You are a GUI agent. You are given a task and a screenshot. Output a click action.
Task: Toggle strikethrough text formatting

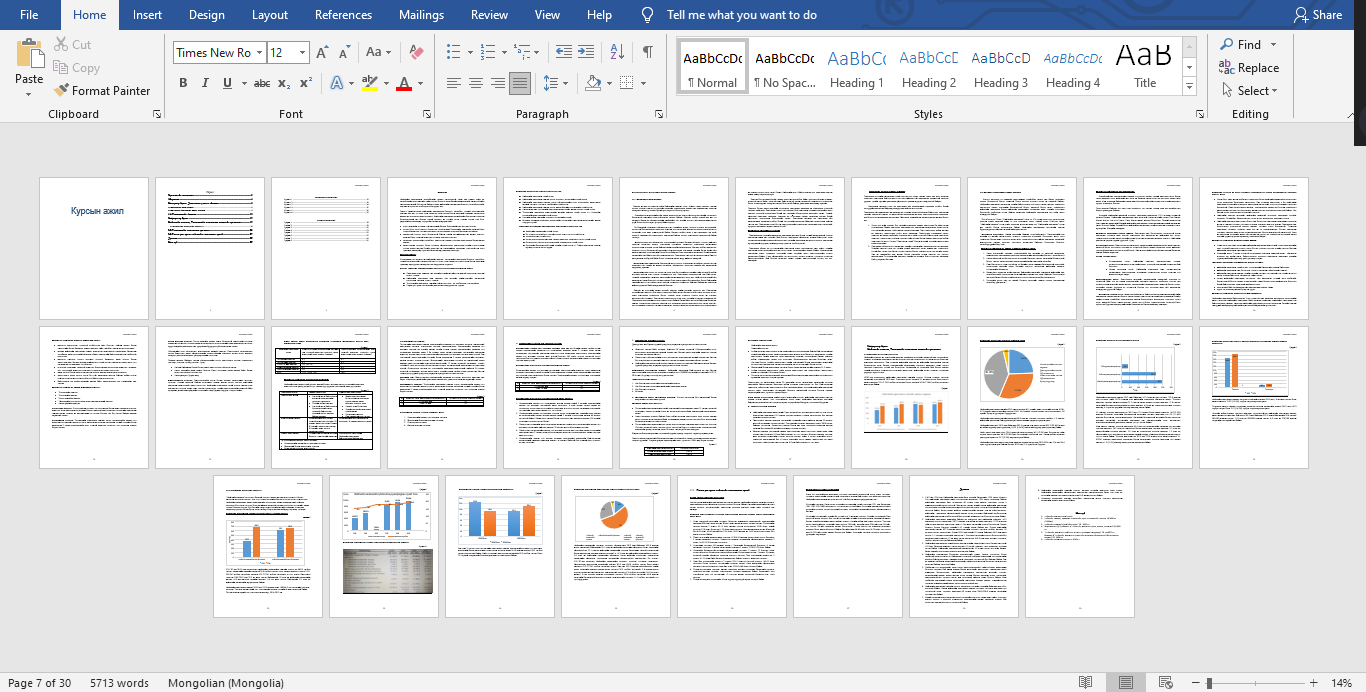tap(261, 83)
